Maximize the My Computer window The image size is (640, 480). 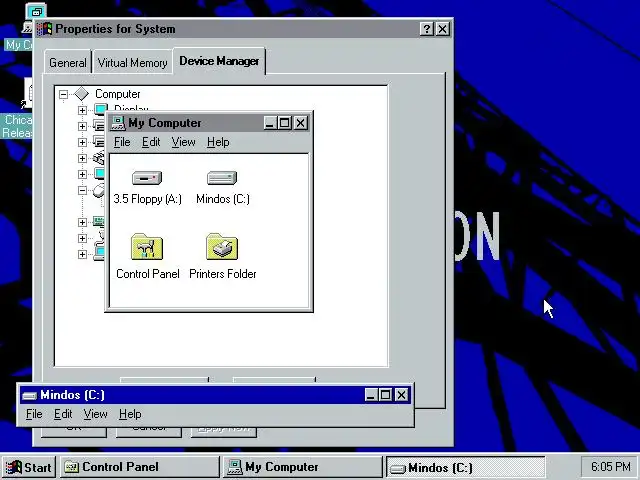[x=284, y=123]
